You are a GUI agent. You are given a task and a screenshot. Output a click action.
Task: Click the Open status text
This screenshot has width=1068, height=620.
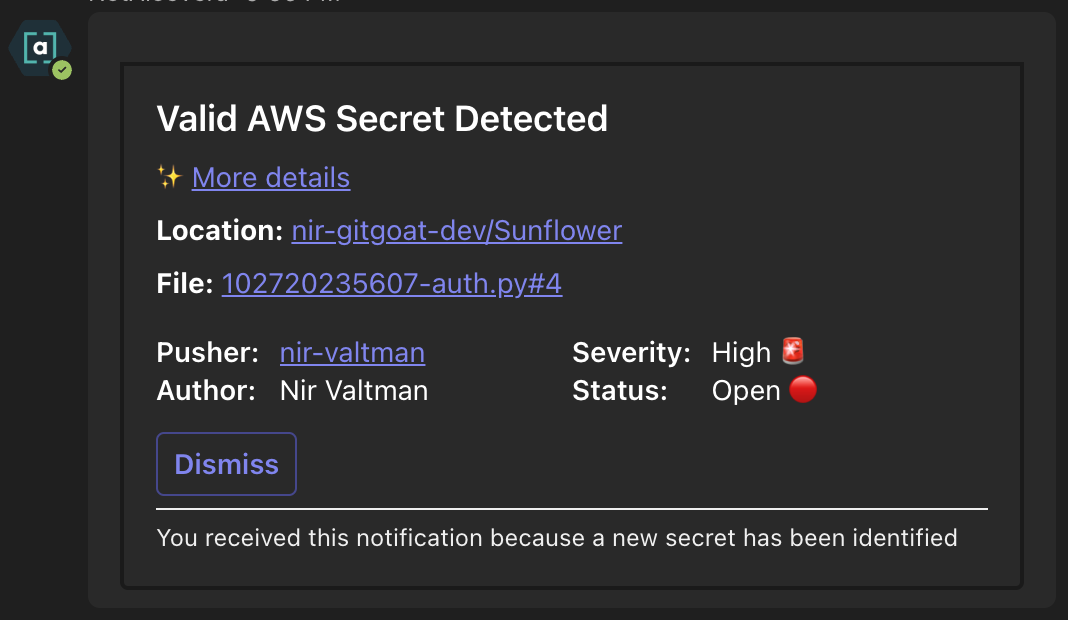click(x=746, y=390)
